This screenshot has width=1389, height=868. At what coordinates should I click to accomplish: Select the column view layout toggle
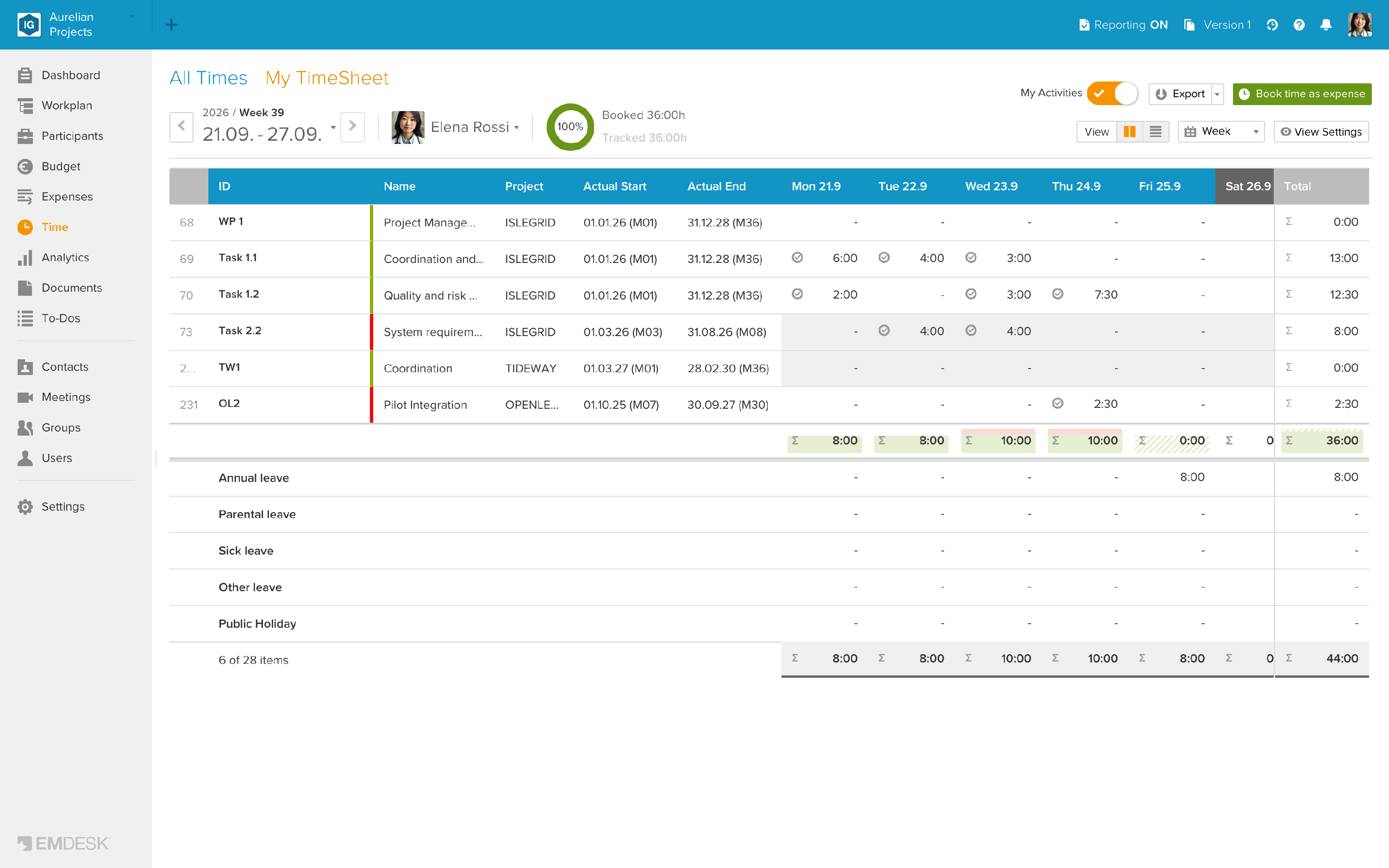pyautogui.click(x=1130, y=132)
